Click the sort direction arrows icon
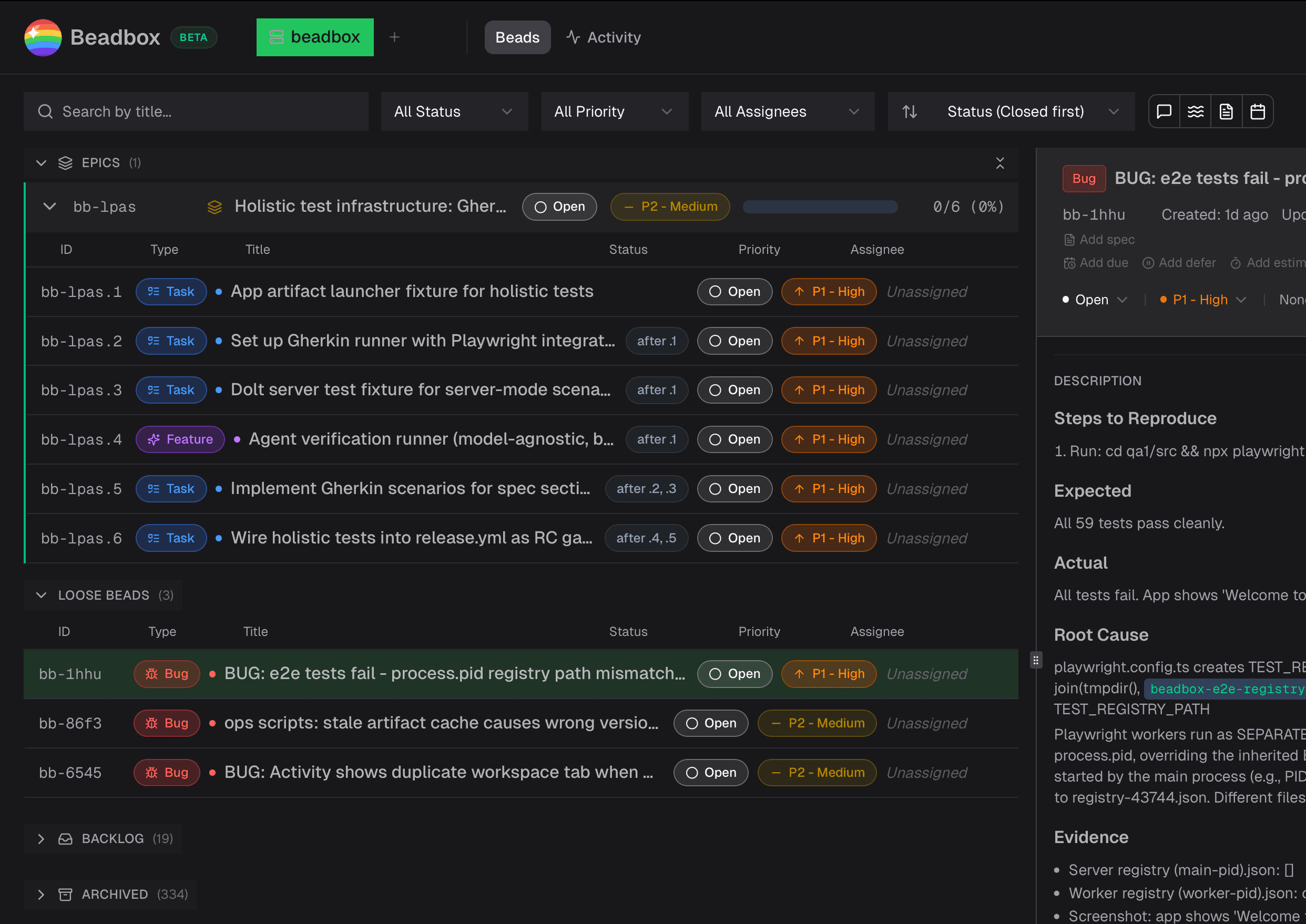Image resolution: width=1306 pixels, height=924 pixels. point(910,111)
